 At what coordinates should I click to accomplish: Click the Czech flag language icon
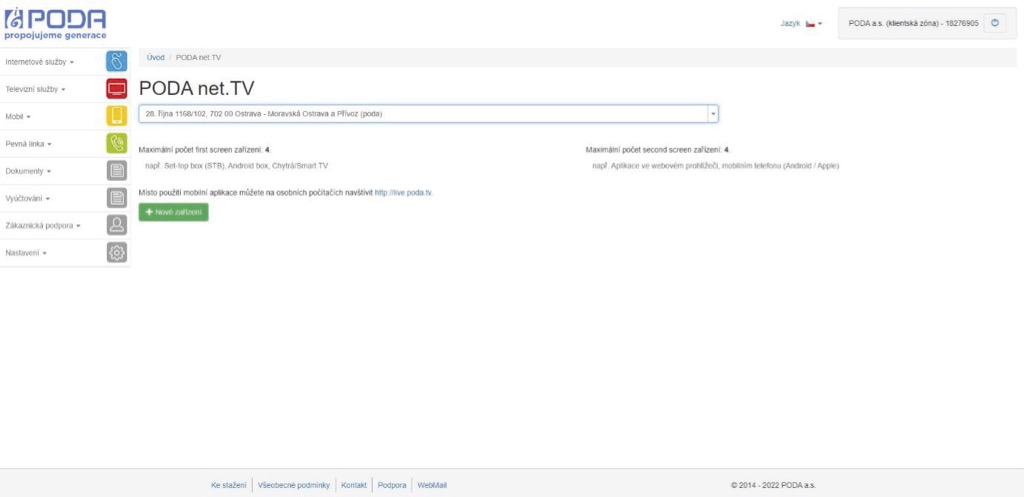(810, 24)
